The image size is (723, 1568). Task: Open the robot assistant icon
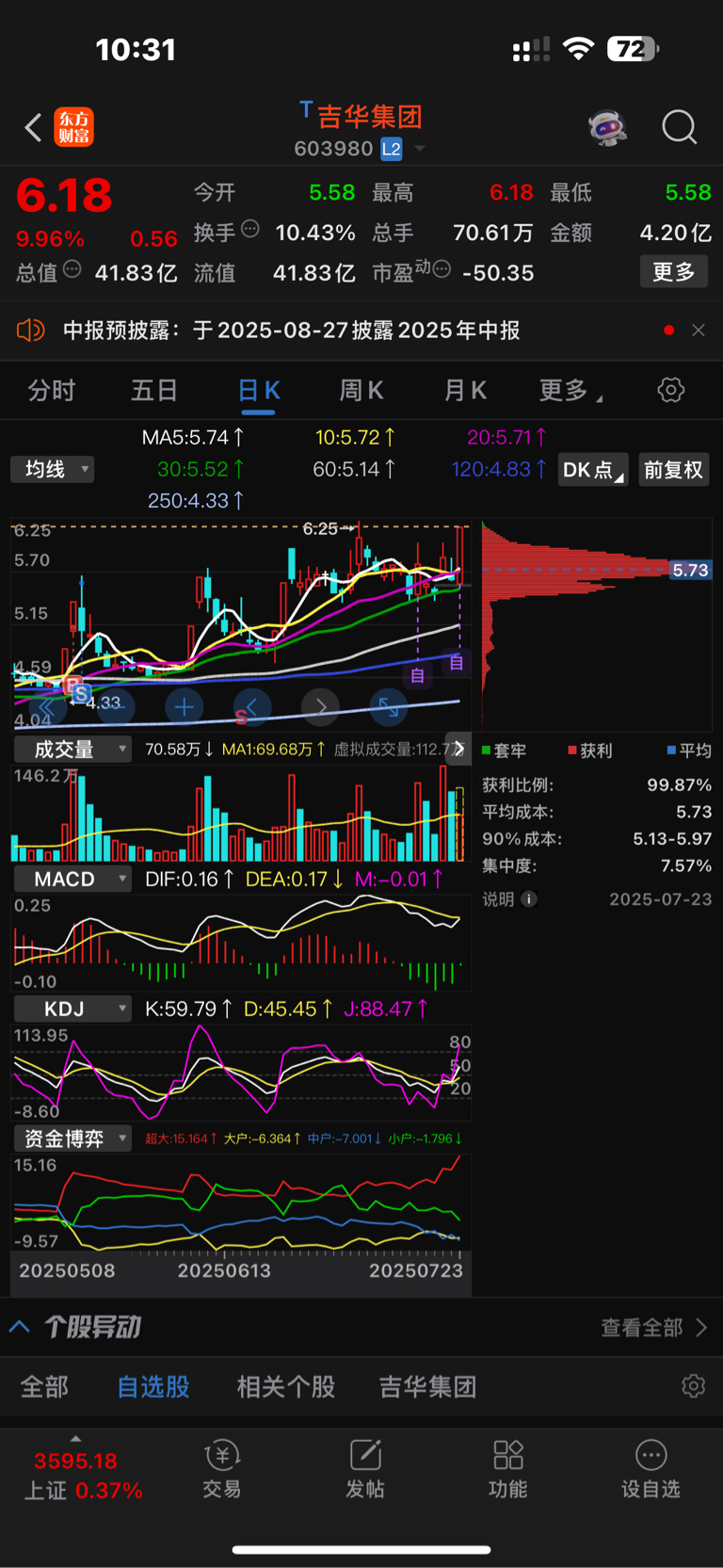(x=608, y=127)
